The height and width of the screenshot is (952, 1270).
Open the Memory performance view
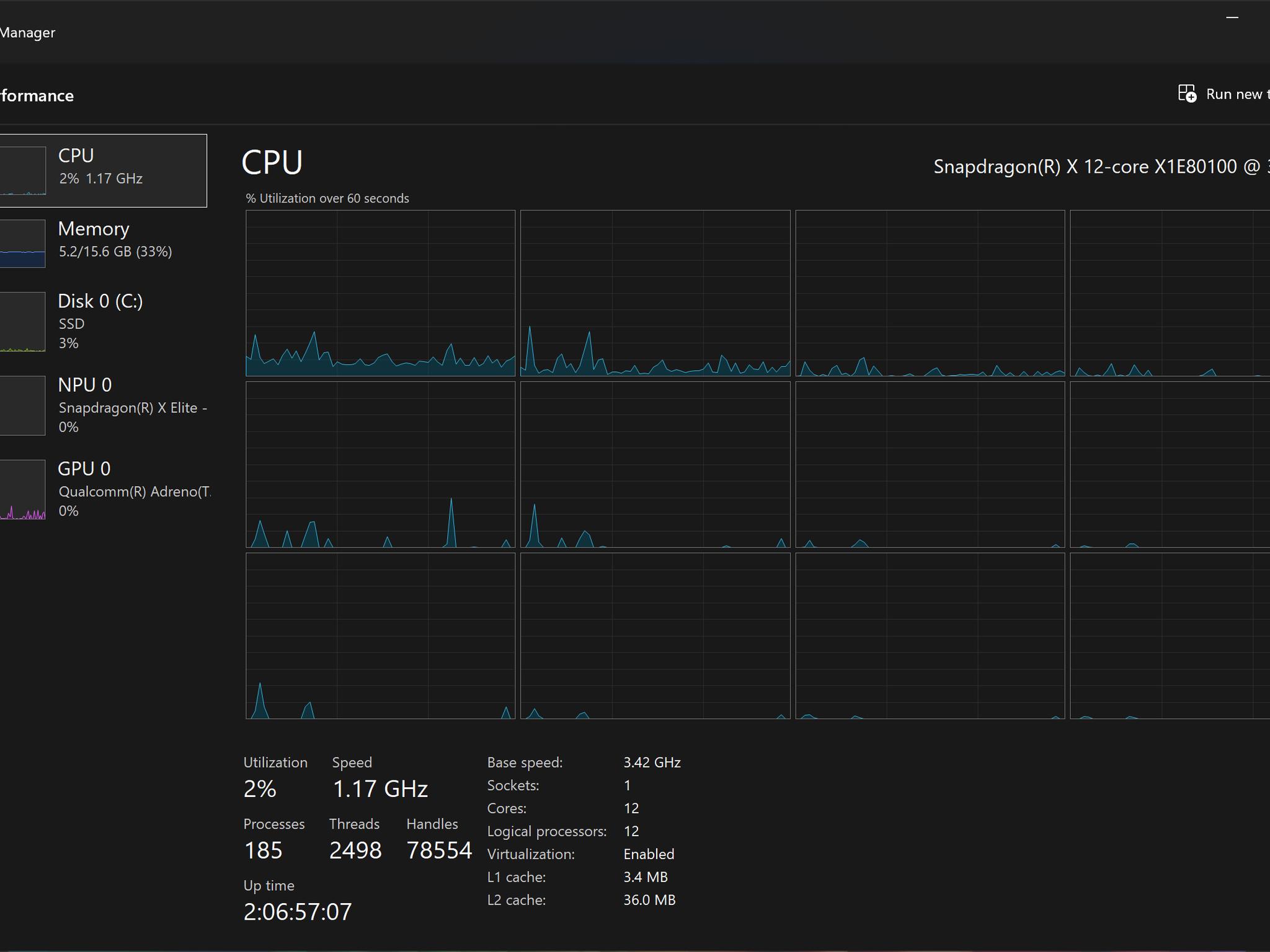coord(103,243)
